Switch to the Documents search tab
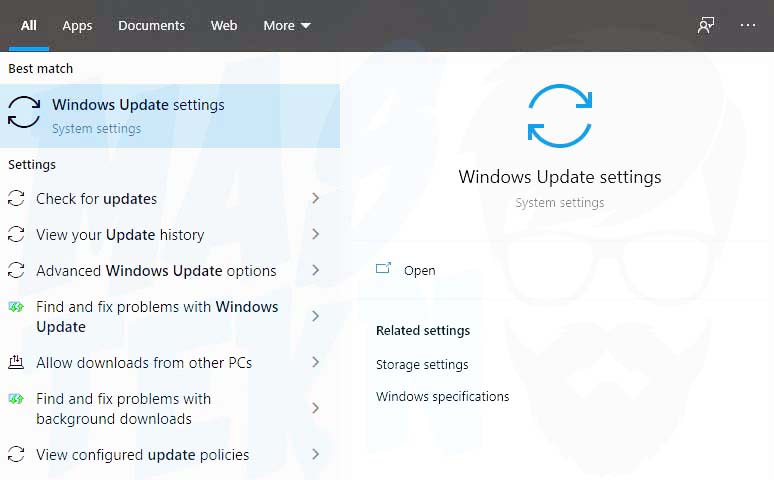The image size is (774, 480). click(x=151, y=25)
